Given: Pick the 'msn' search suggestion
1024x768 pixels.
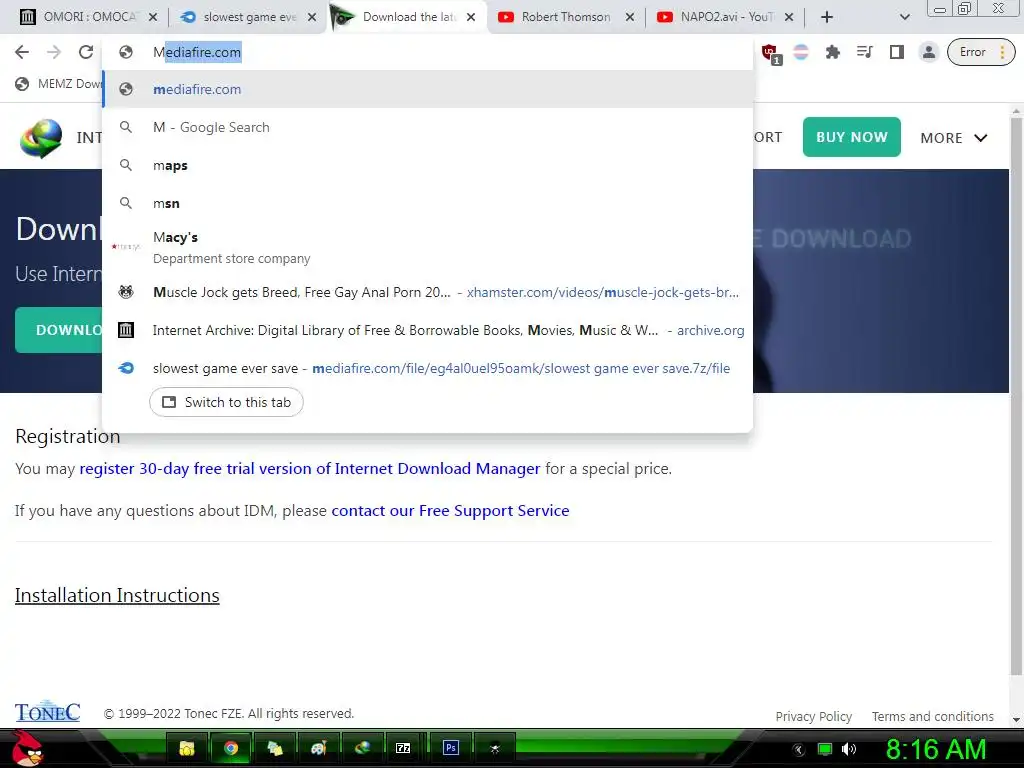Looking at the screenshot, I should tap(428, 203).
